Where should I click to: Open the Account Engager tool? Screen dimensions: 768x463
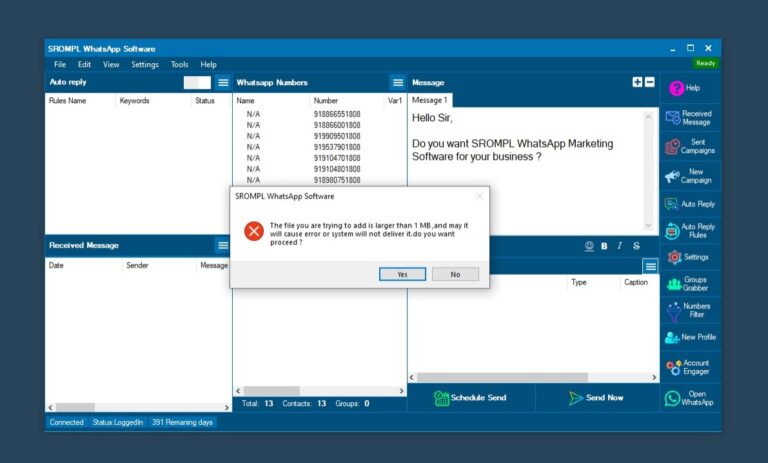(x=689, y=368)
